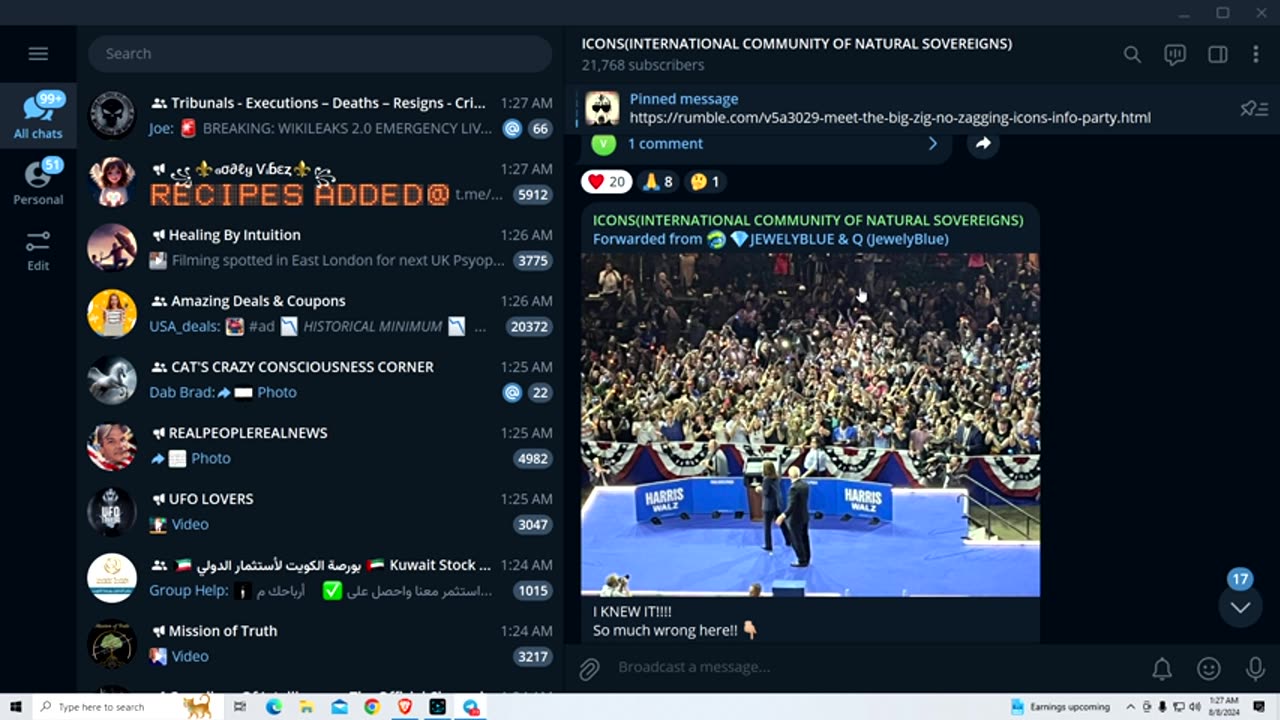Focus Broadcast a message field
This screenshot has width=1280, height=720.
pyautogui.click(x=870, y=667)
